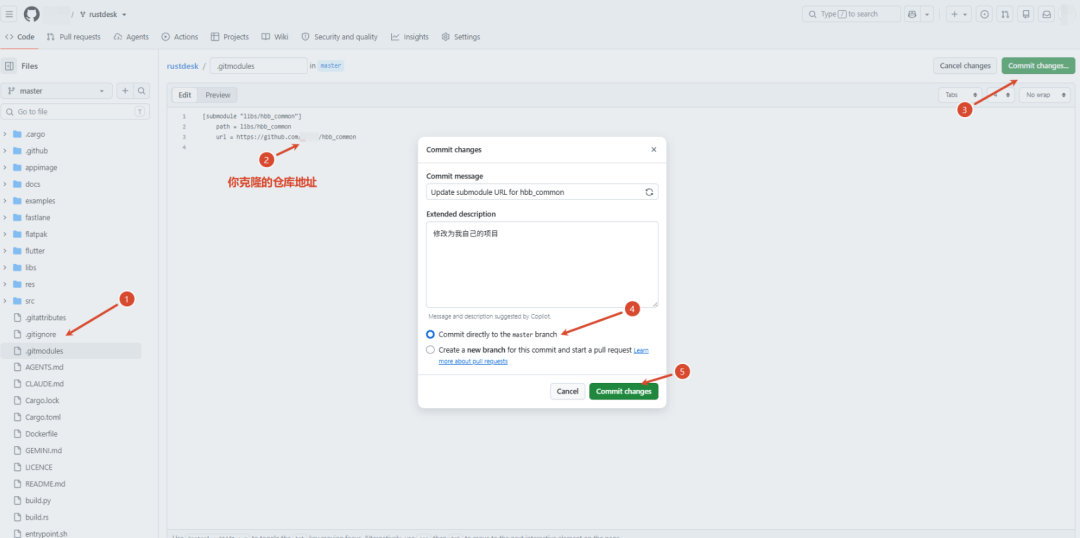
Task: Open the Insights tab
Action: (x=410, y=37)
